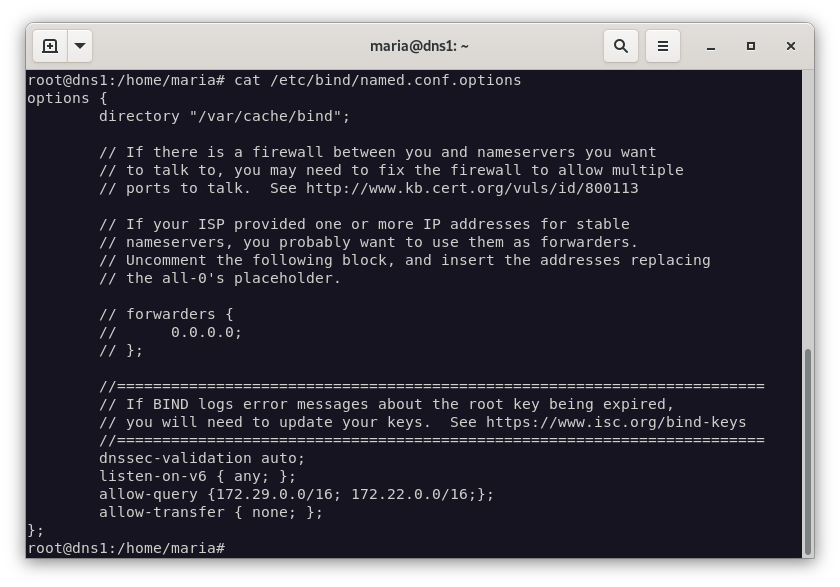Click the 0.0.0.0 forwarders placeholder
This screenshot has height=587, width=840.
pos(206,332)
